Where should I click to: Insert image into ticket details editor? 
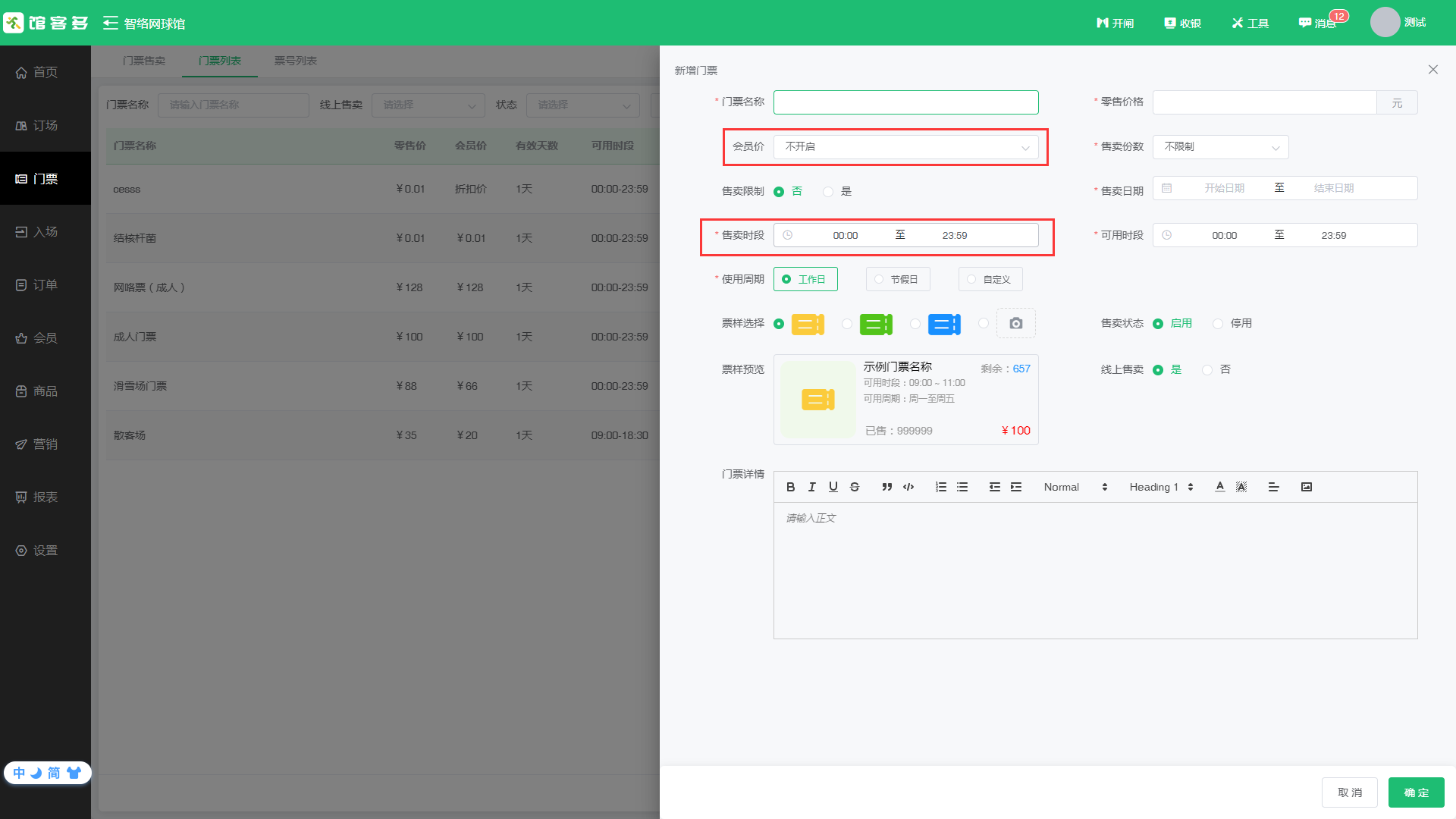click(x=1306, y=487)
